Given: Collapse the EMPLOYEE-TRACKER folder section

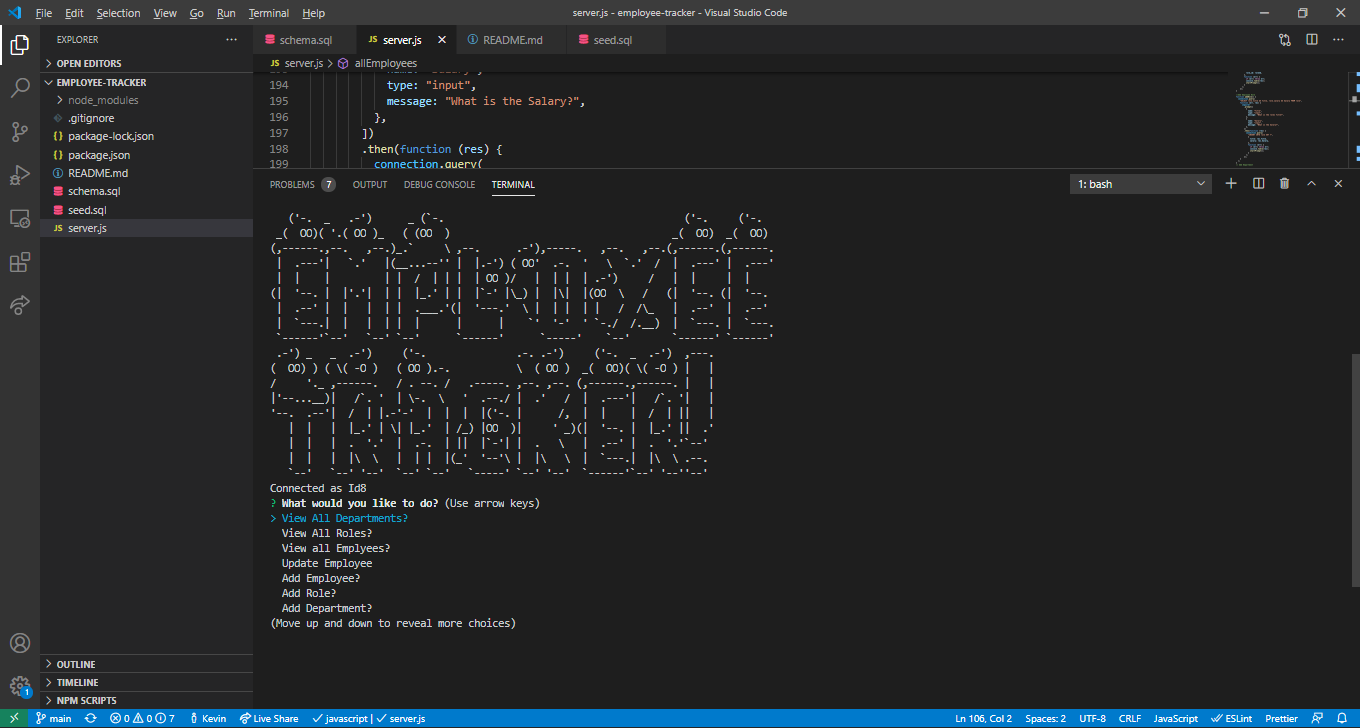Looking at the screenshot, I should point(146,83).
